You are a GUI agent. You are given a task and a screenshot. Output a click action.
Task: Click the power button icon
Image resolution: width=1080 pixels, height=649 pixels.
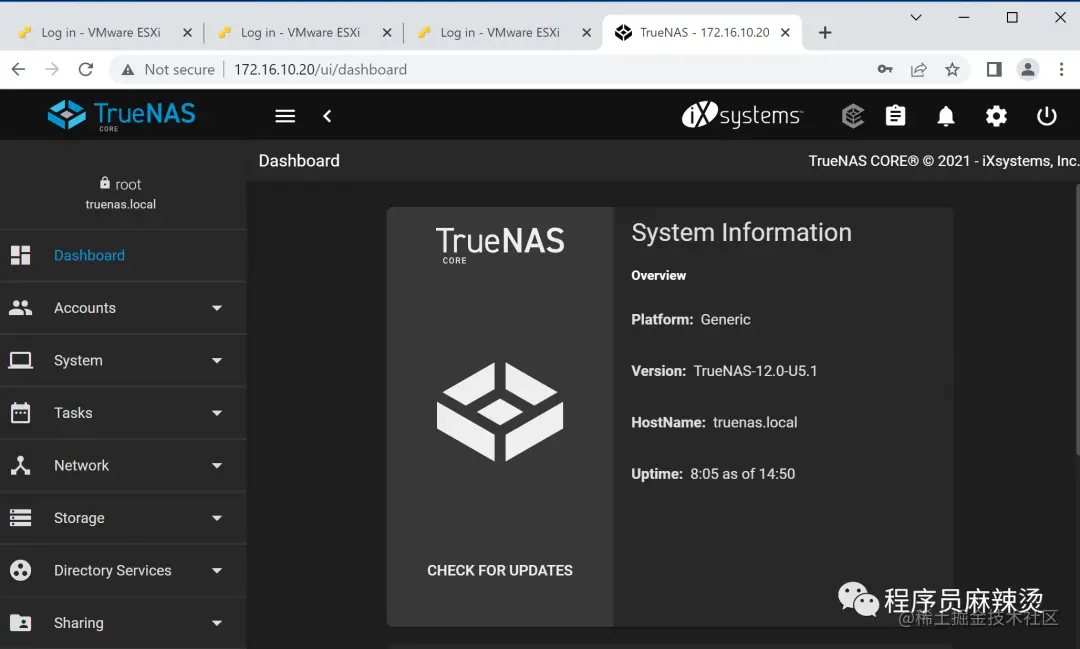(x=1046, y=116)
